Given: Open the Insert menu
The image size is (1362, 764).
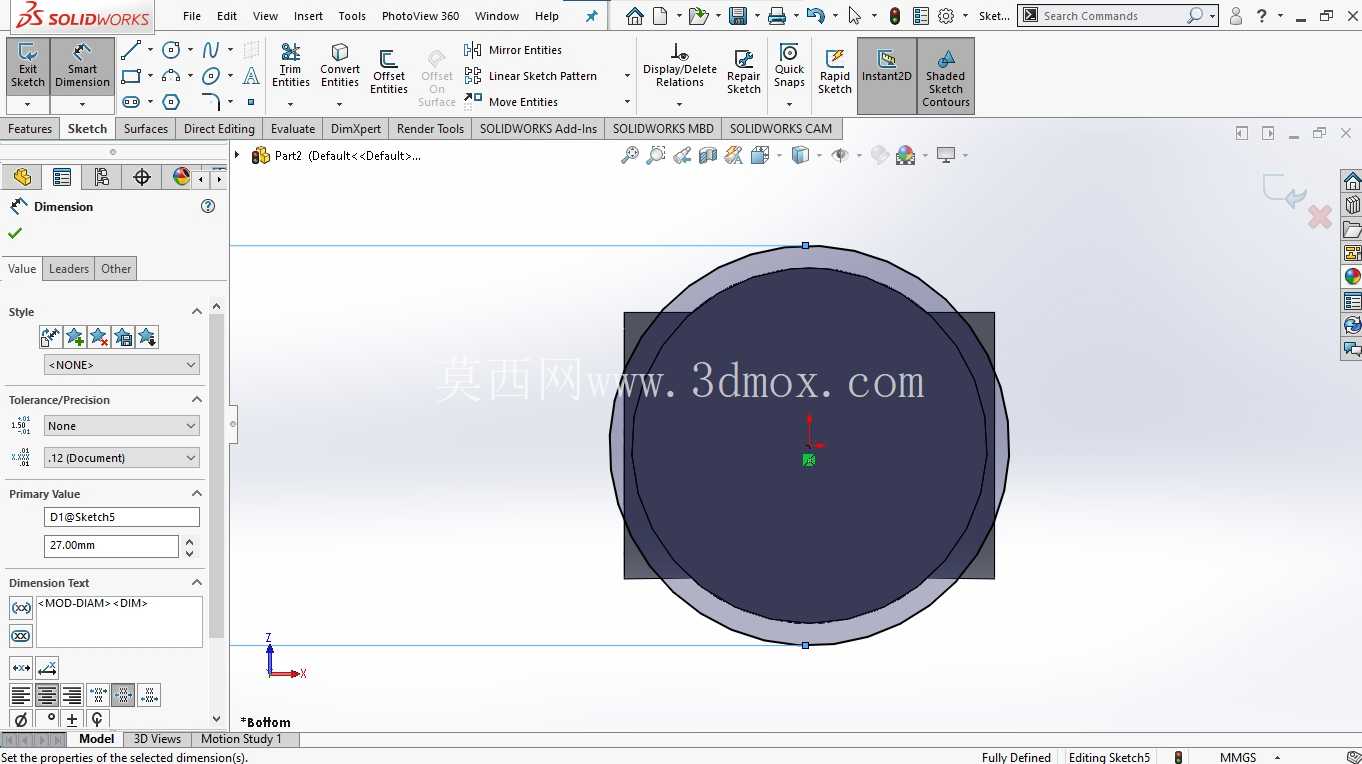Looking at the screenshot, I should tap(308, 16).
